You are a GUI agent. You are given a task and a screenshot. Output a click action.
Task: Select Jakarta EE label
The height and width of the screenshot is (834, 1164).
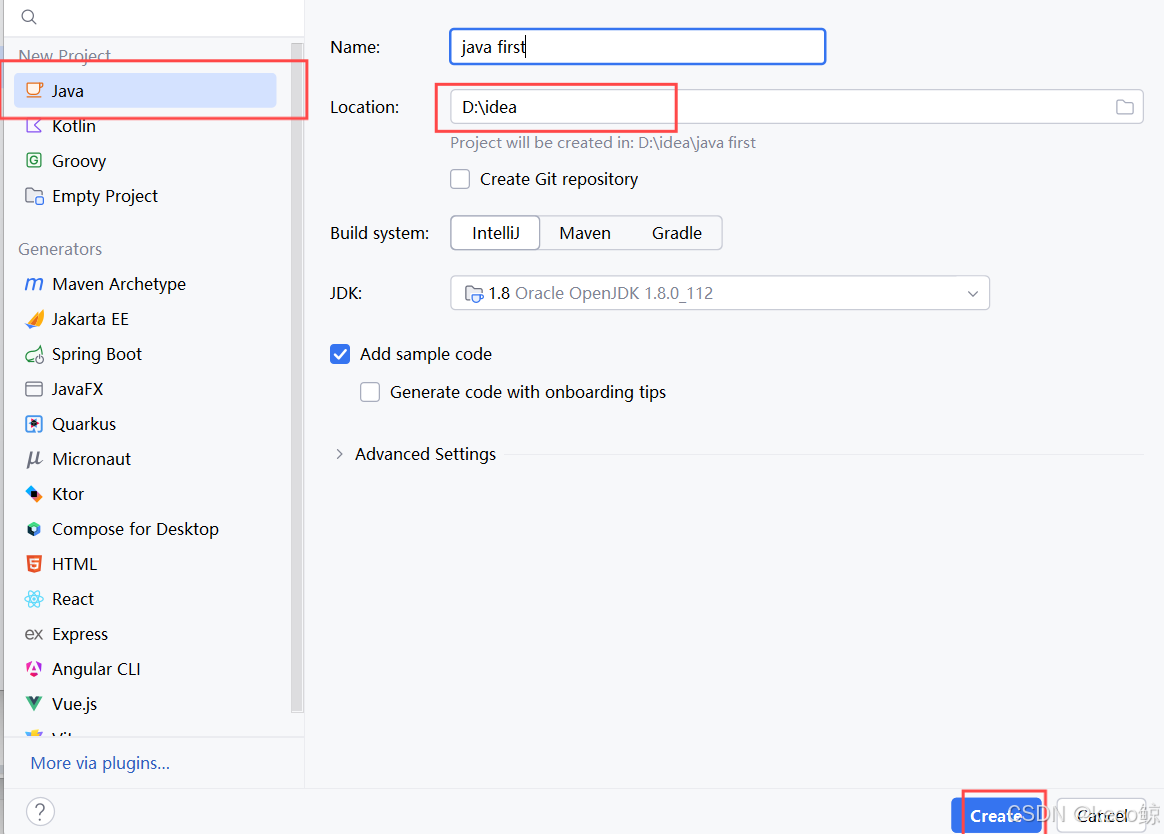pos(90,319)
